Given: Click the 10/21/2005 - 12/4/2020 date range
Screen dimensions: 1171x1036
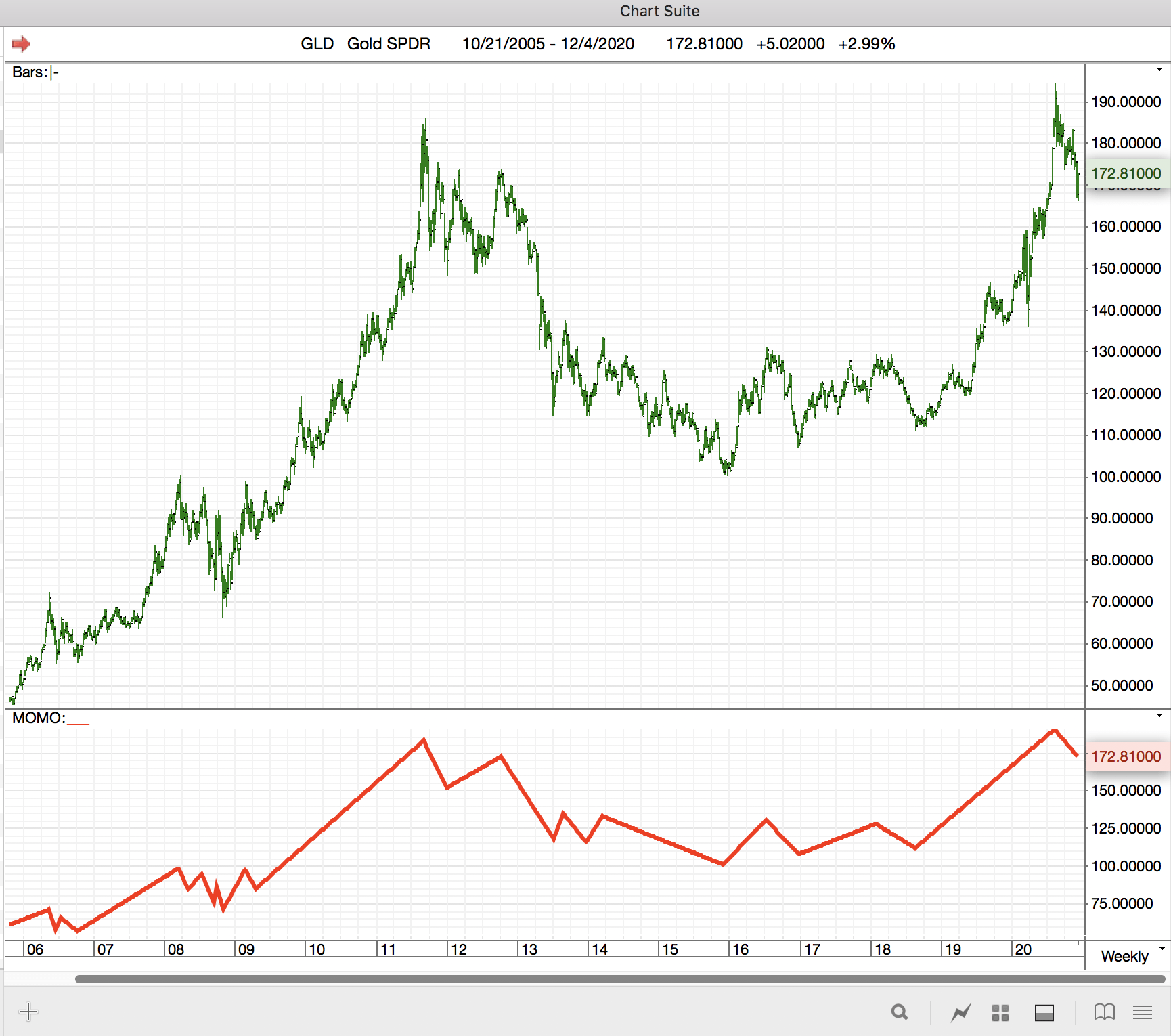Looking at the screenshot, I should [548, 44].
